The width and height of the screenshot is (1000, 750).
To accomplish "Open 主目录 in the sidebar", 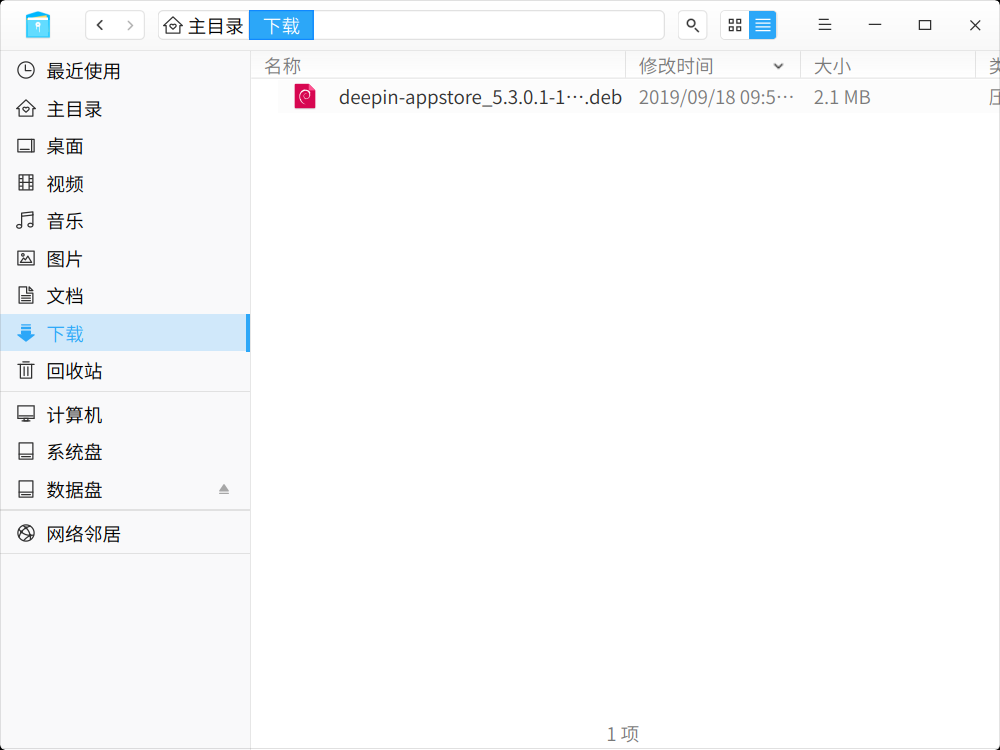I will (x=125, y=109).
